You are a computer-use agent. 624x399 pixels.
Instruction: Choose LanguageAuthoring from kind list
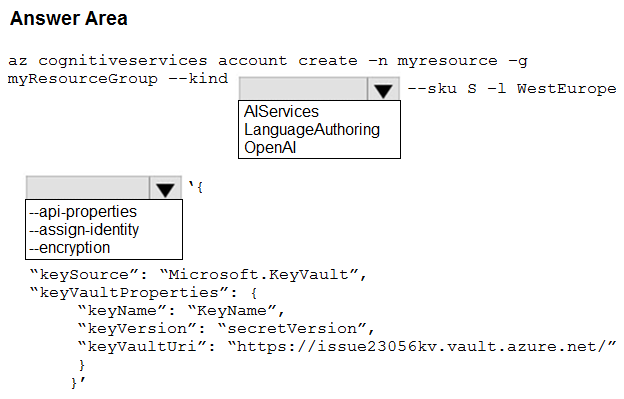(312, 130)
